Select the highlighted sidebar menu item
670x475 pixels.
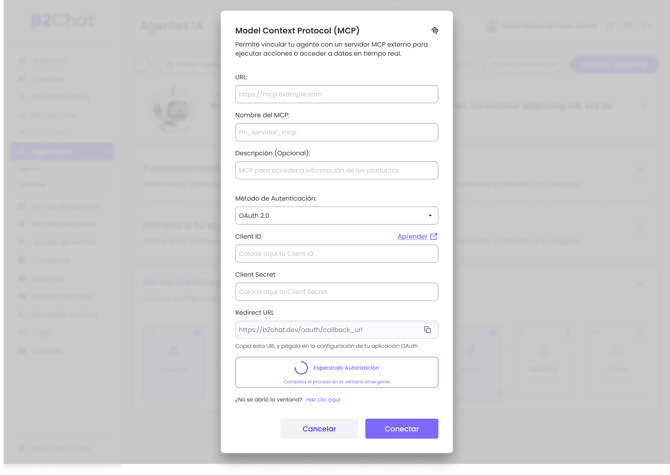pos(62,152)
